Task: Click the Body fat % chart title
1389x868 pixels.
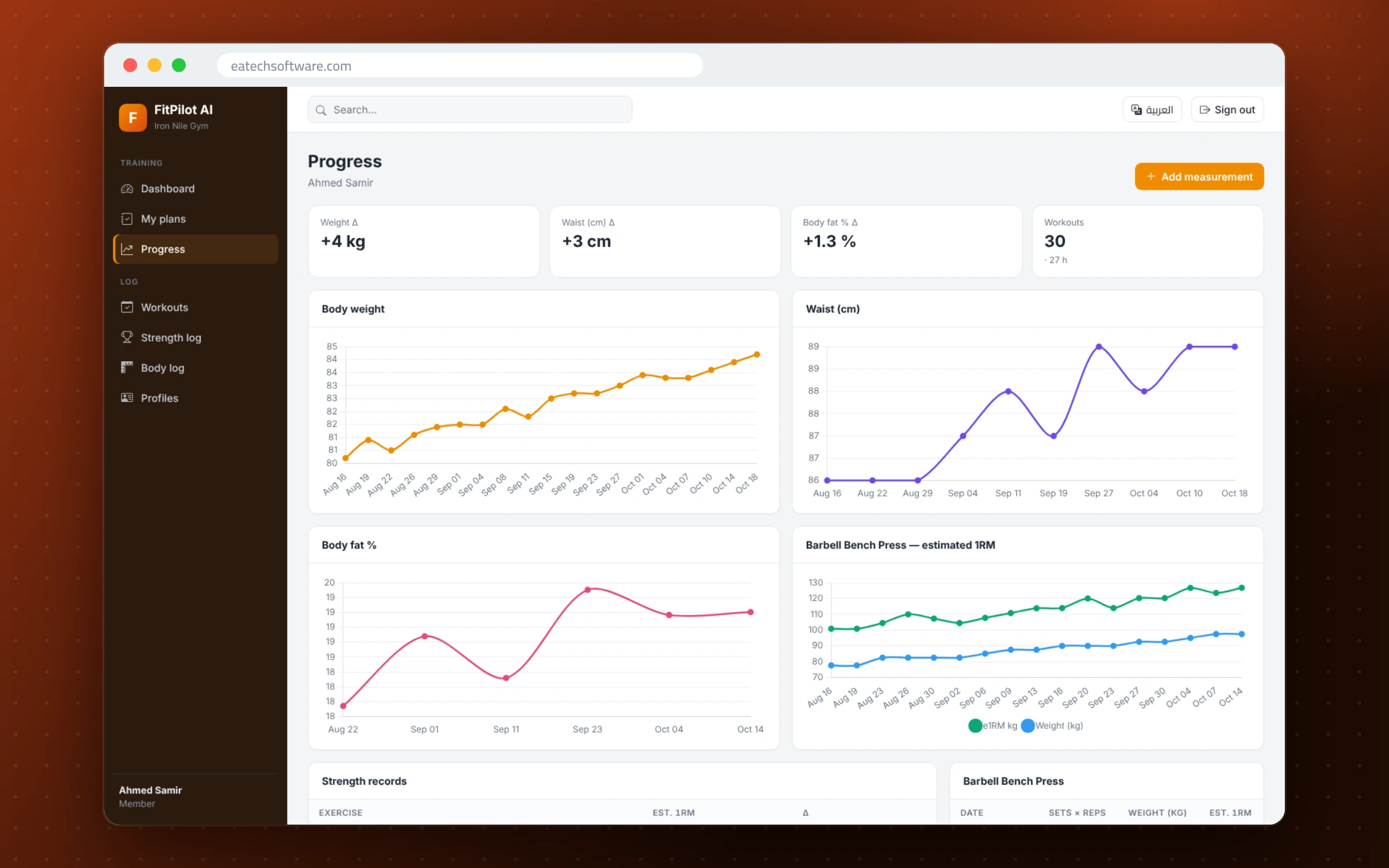Action: 349,545
